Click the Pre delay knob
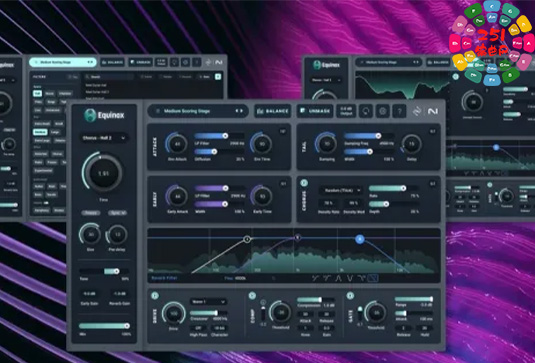 [117, 235]
